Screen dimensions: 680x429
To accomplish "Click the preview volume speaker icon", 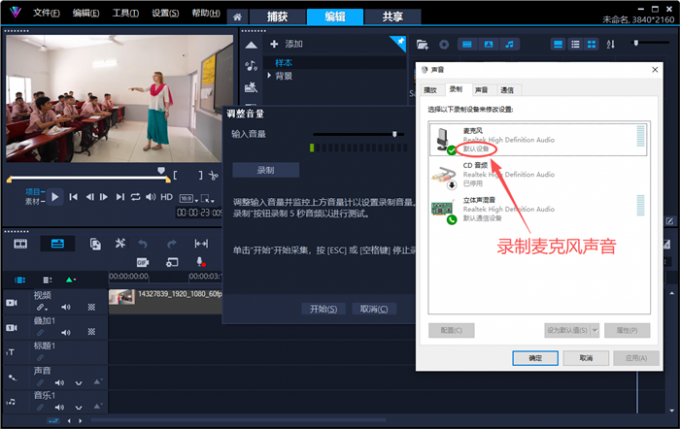I will pyautogui.click(x=150, y=197).
